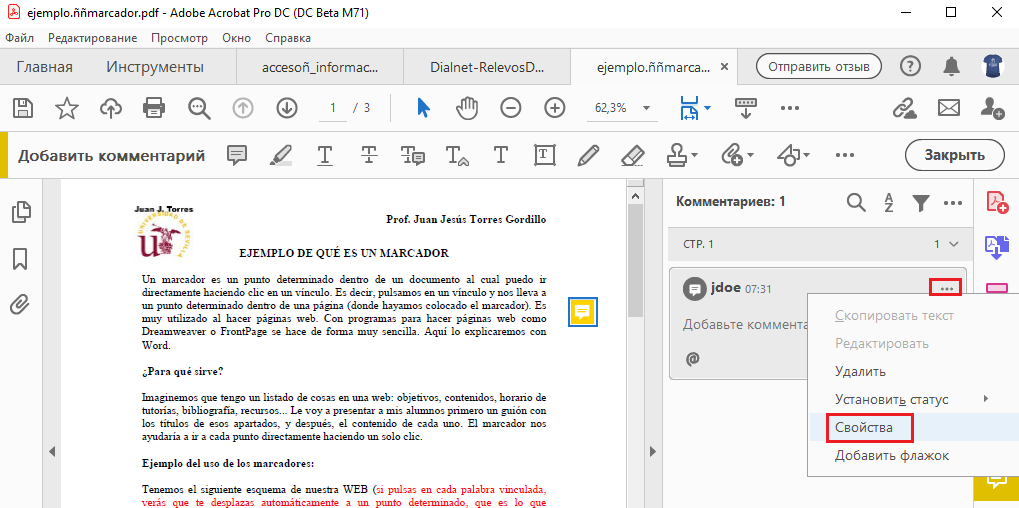The height and width of the screenshot is (508, 1019).
Task: Switch to the Dialnet-RelevosD document tab
Action: point(486,67)
